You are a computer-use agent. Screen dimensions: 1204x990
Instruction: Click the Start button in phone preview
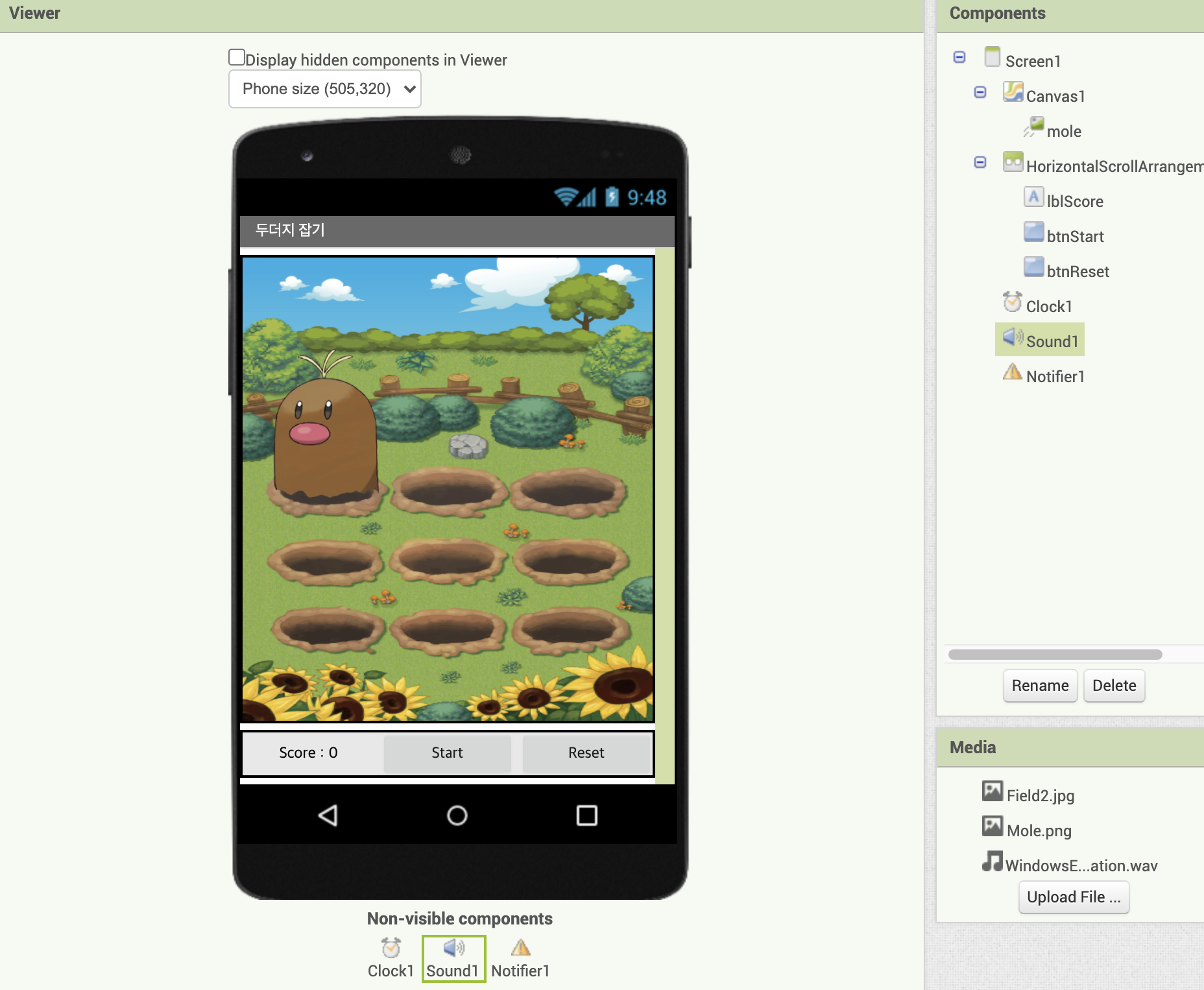[447, 753]
